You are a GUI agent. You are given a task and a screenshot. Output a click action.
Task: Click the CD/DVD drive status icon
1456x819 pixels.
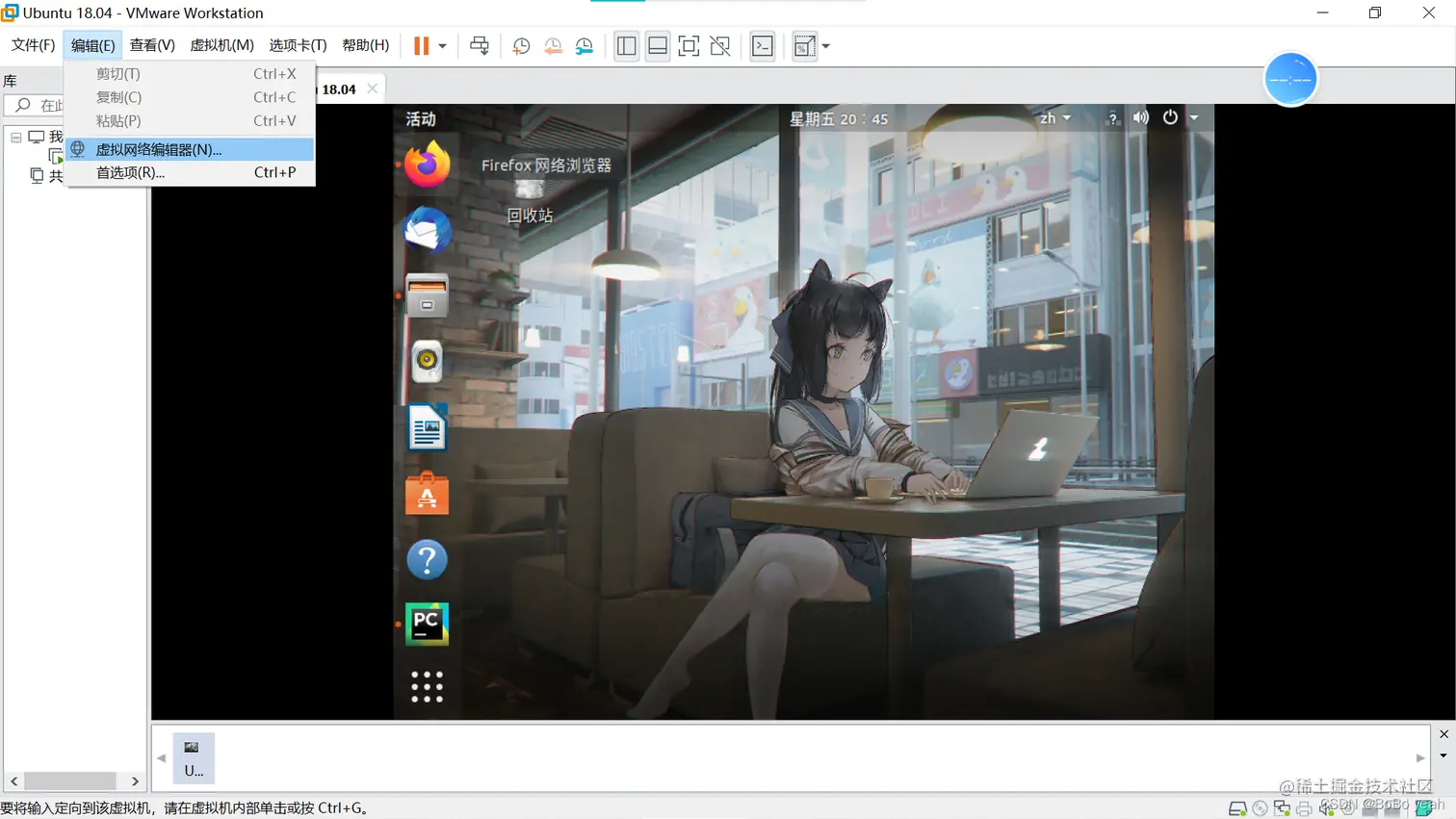click(x=1260, y=808)
